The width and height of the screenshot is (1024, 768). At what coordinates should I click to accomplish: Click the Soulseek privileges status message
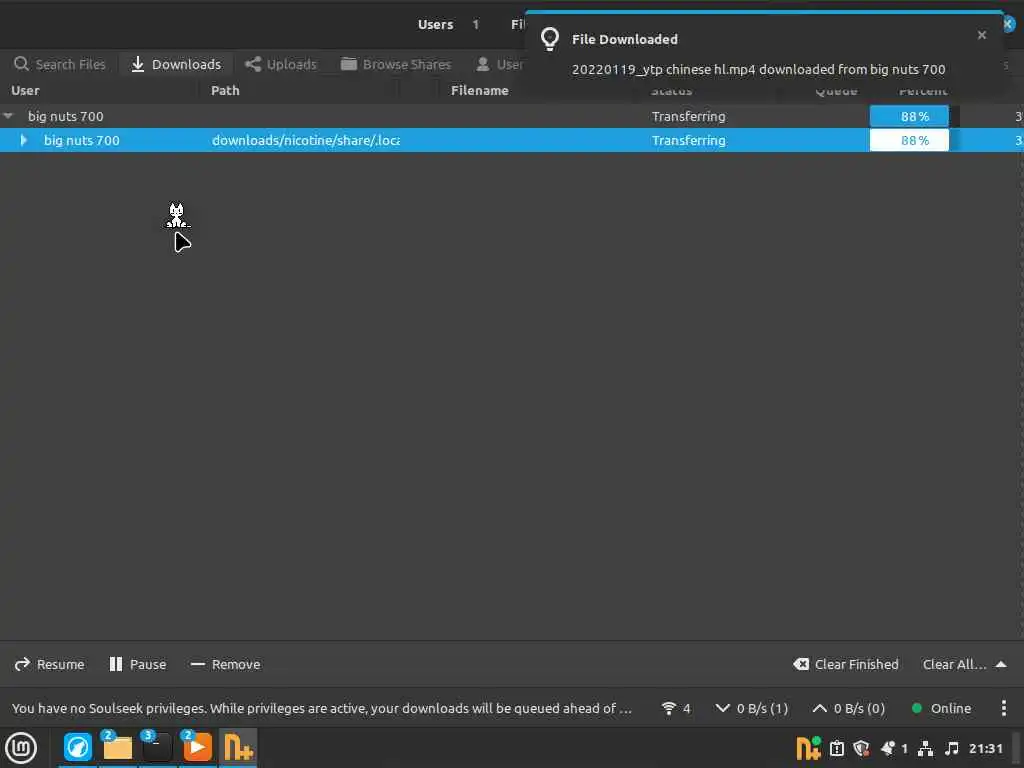(321, 708)
